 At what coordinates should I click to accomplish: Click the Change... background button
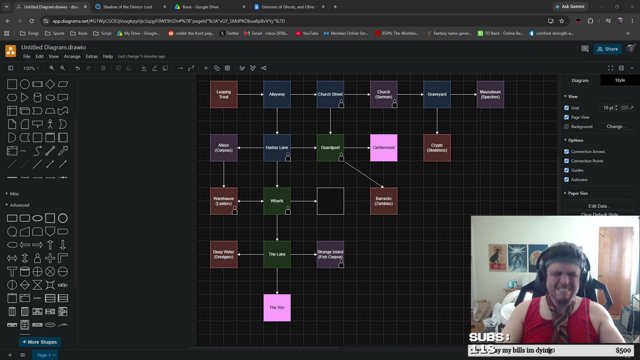click(615, 127)
